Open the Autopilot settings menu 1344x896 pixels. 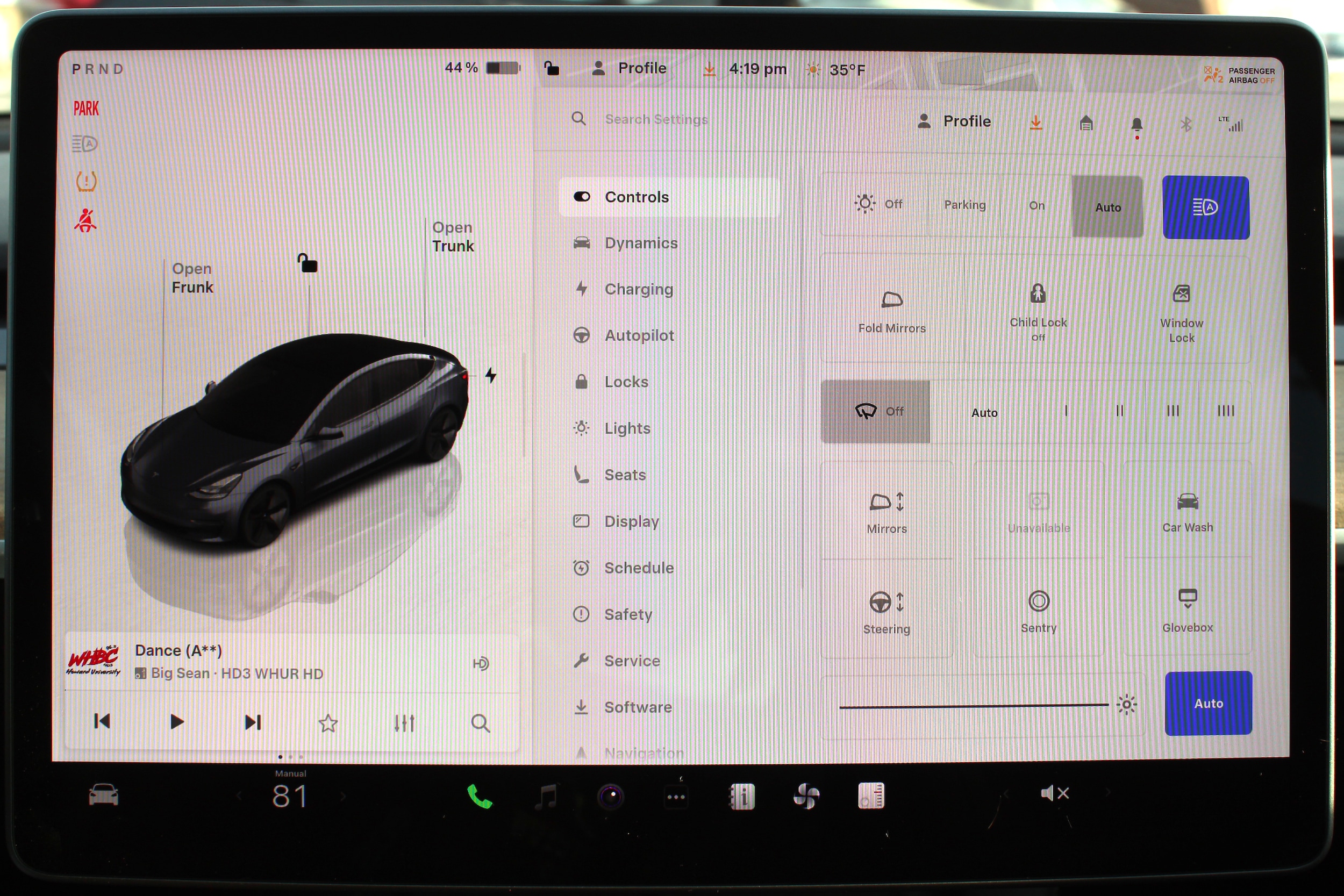[x=639, y=335]
